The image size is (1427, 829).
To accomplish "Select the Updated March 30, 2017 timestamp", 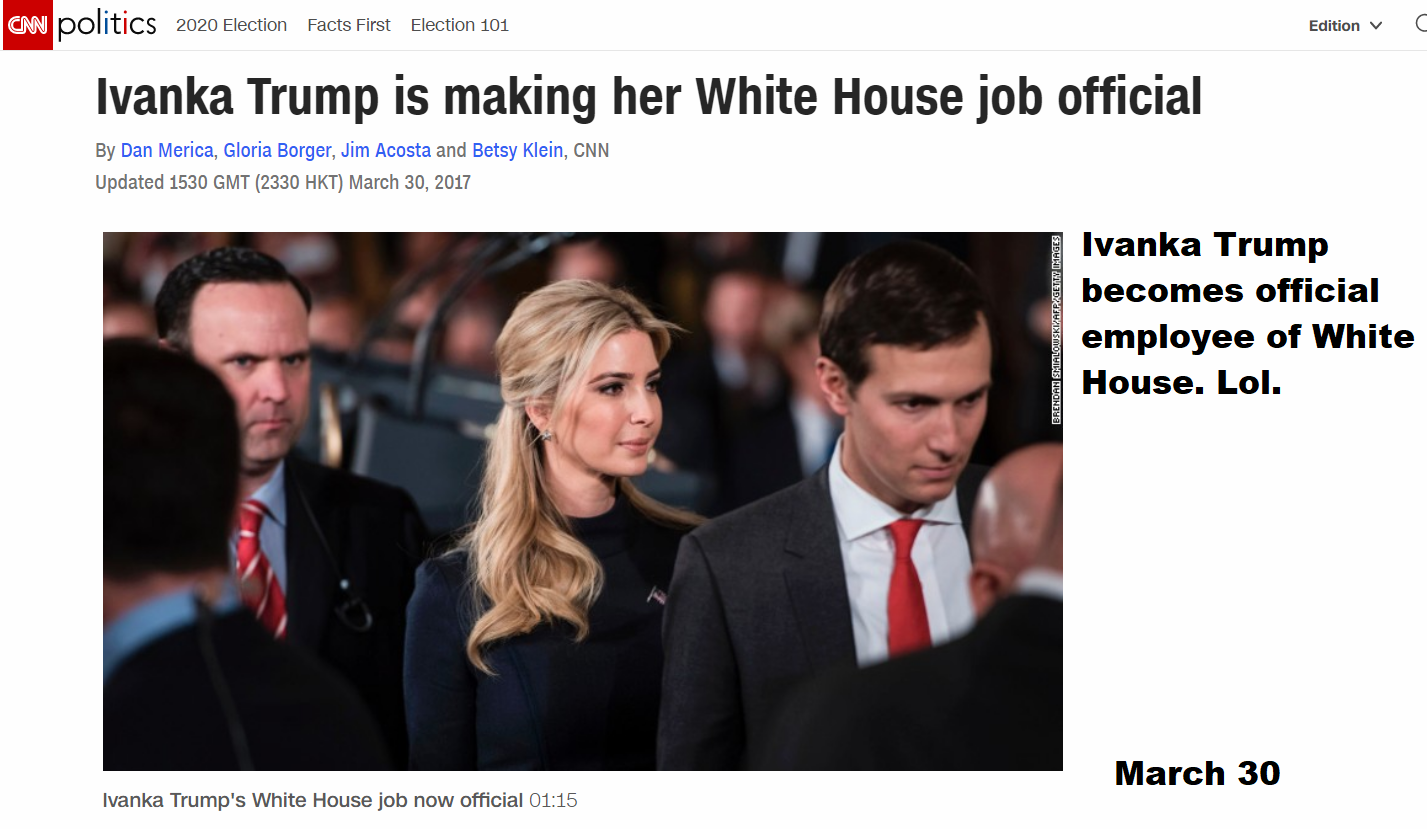I will pos(283,183).
